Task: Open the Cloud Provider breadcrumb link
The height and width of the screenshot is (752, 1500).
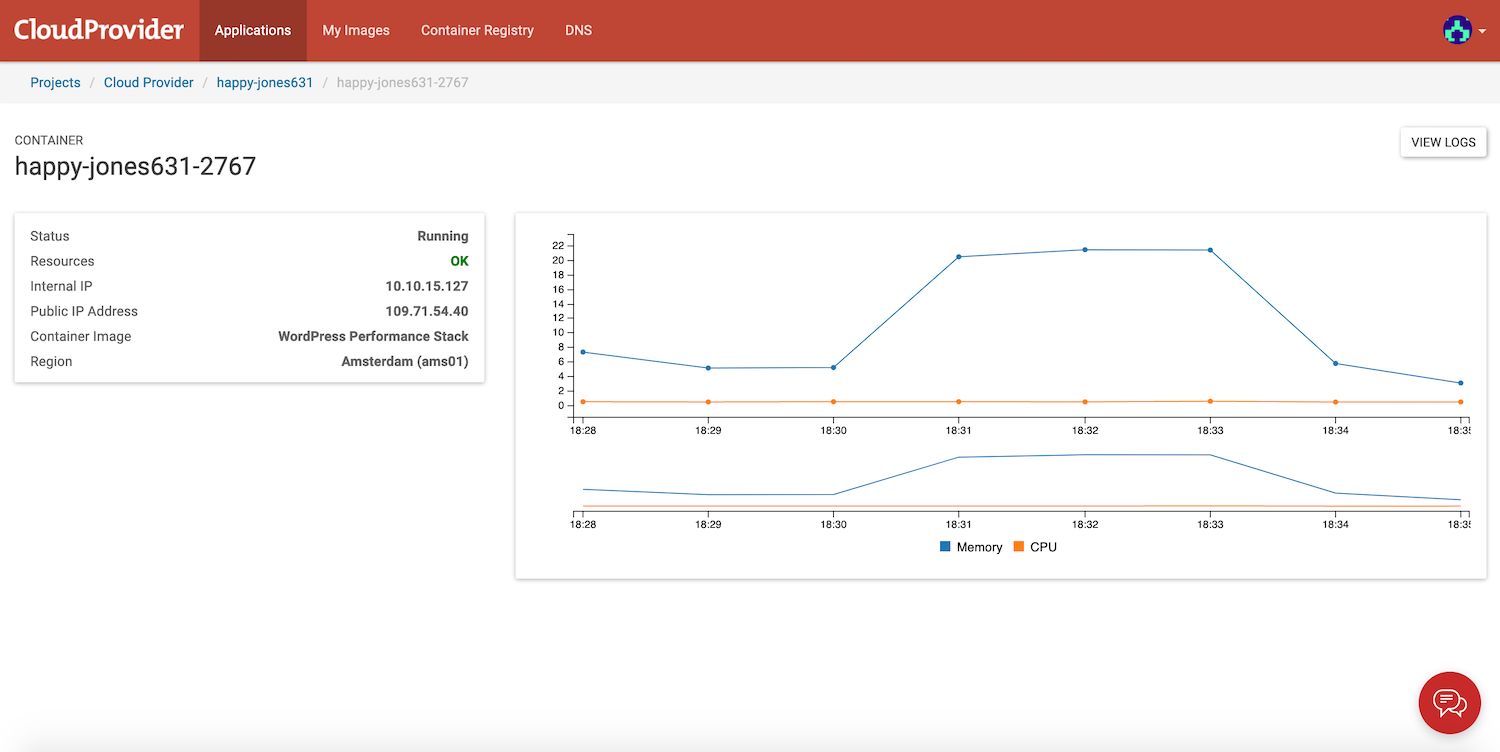Action: (x=149, y=82)
